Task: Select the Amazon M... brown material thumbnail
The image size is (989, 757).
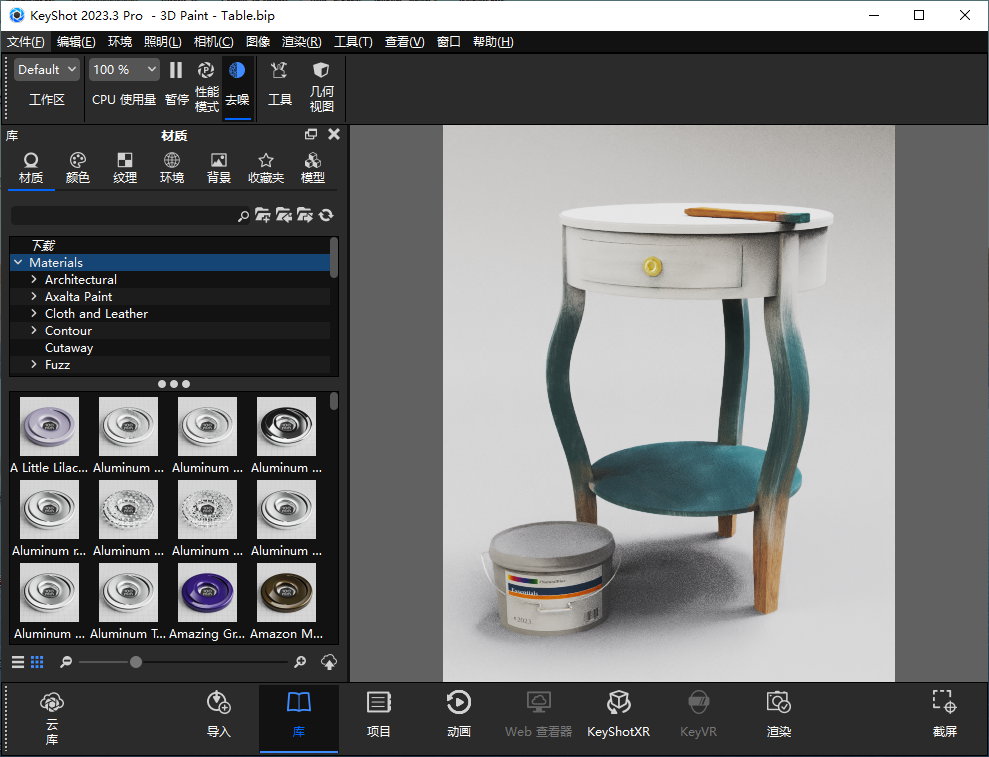Action: [286, 592]
